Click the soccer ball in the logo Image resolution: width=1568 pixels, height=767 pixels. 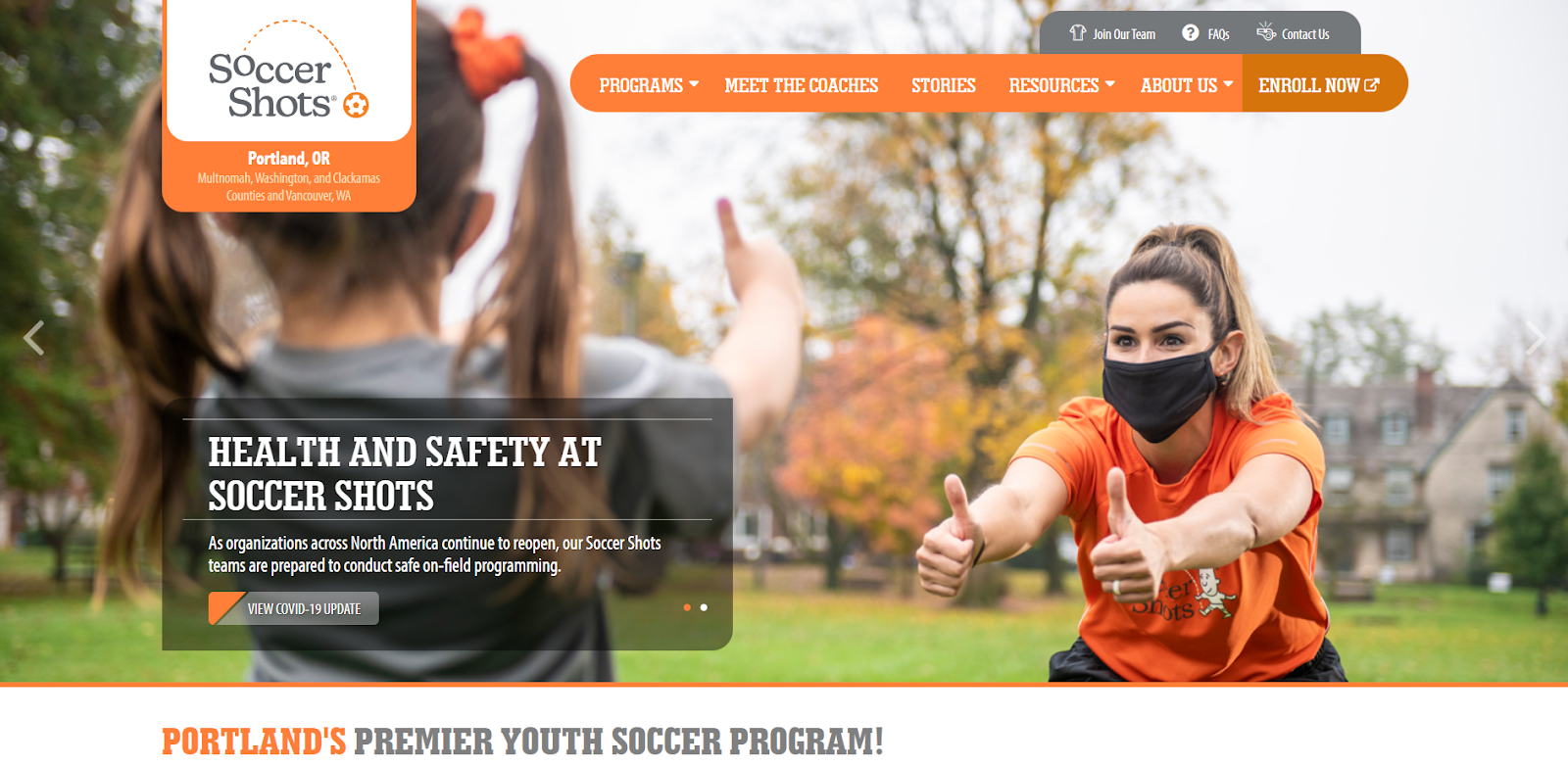coord(357,105)
